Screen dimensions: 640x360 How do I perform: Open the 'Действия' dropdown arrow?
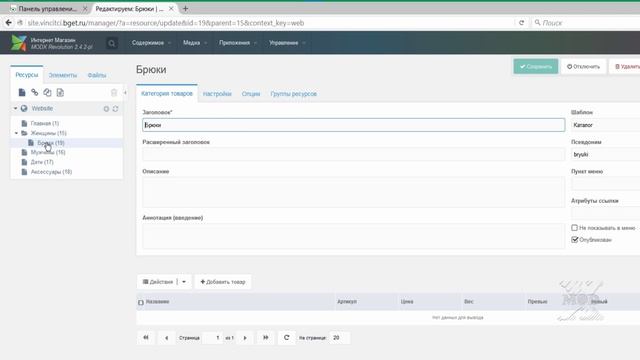pos(184,282)
